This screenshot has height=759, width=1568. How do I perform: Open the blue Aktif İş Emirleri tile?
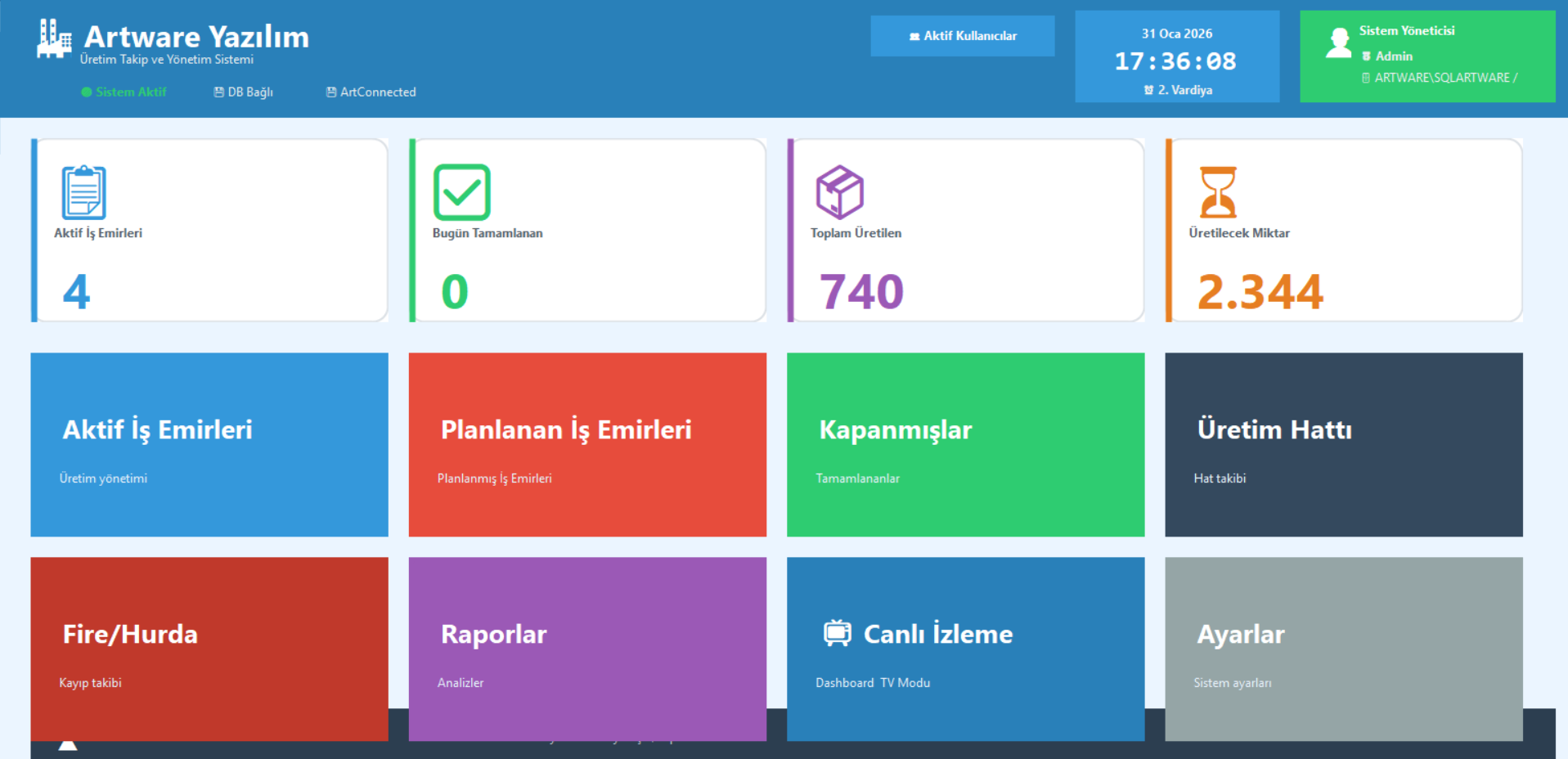coord(209,444)
